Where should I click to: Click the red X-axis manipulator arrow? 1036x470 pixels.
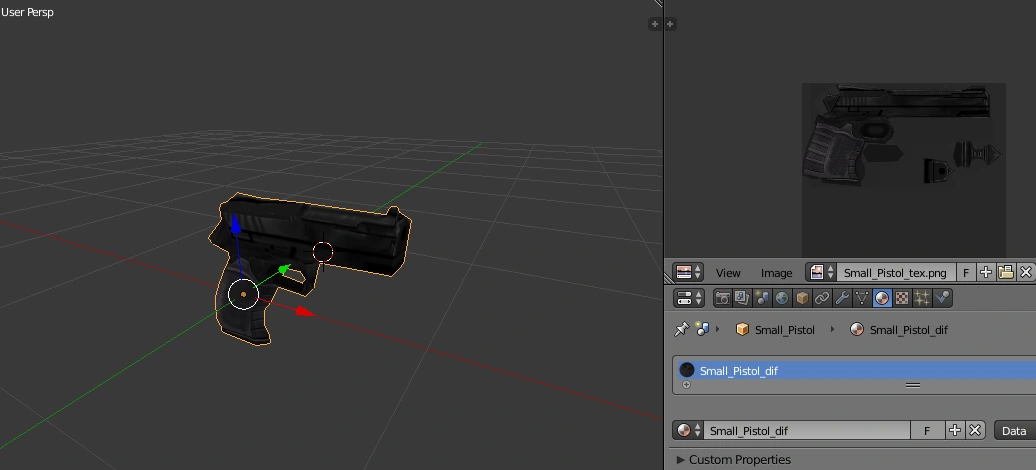tap(305, 311)
